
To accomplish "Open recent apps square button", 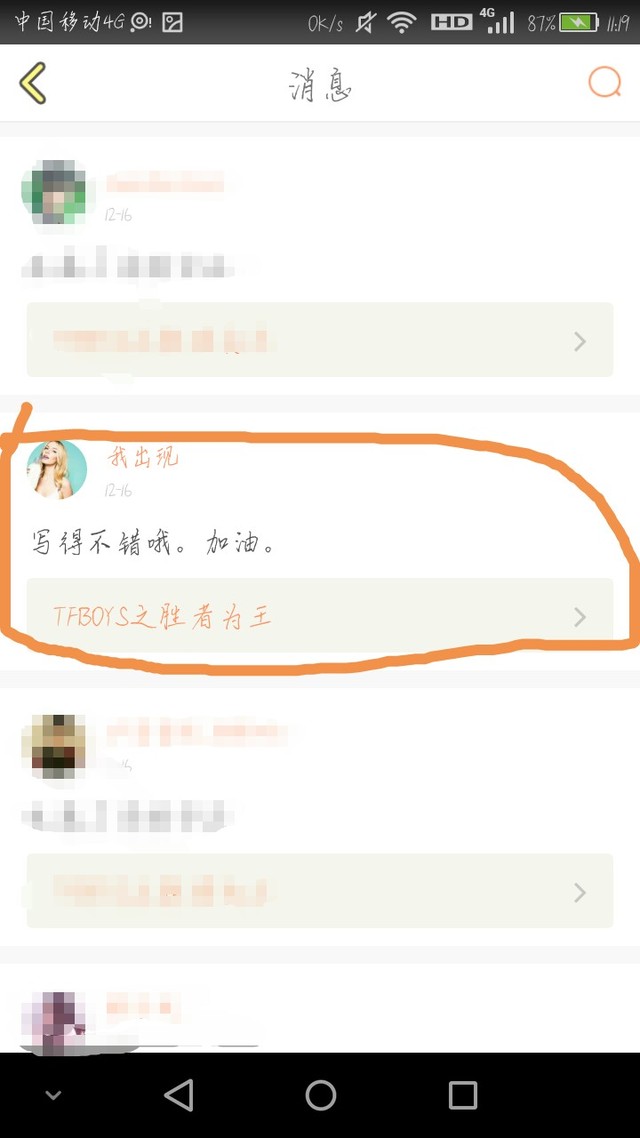I will [x=462, y=1094].
